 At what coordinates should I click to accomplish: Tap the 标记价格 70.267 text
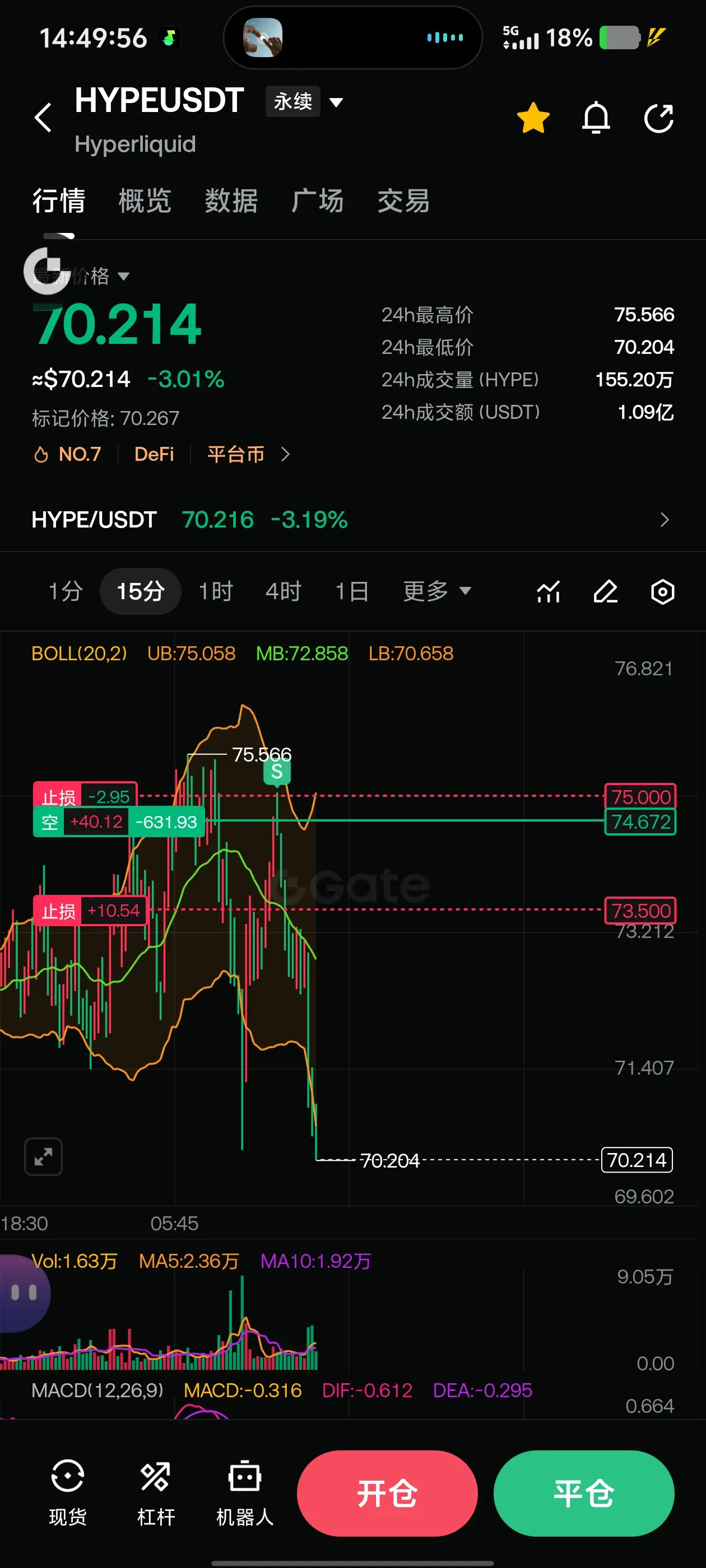coord(105,418)
